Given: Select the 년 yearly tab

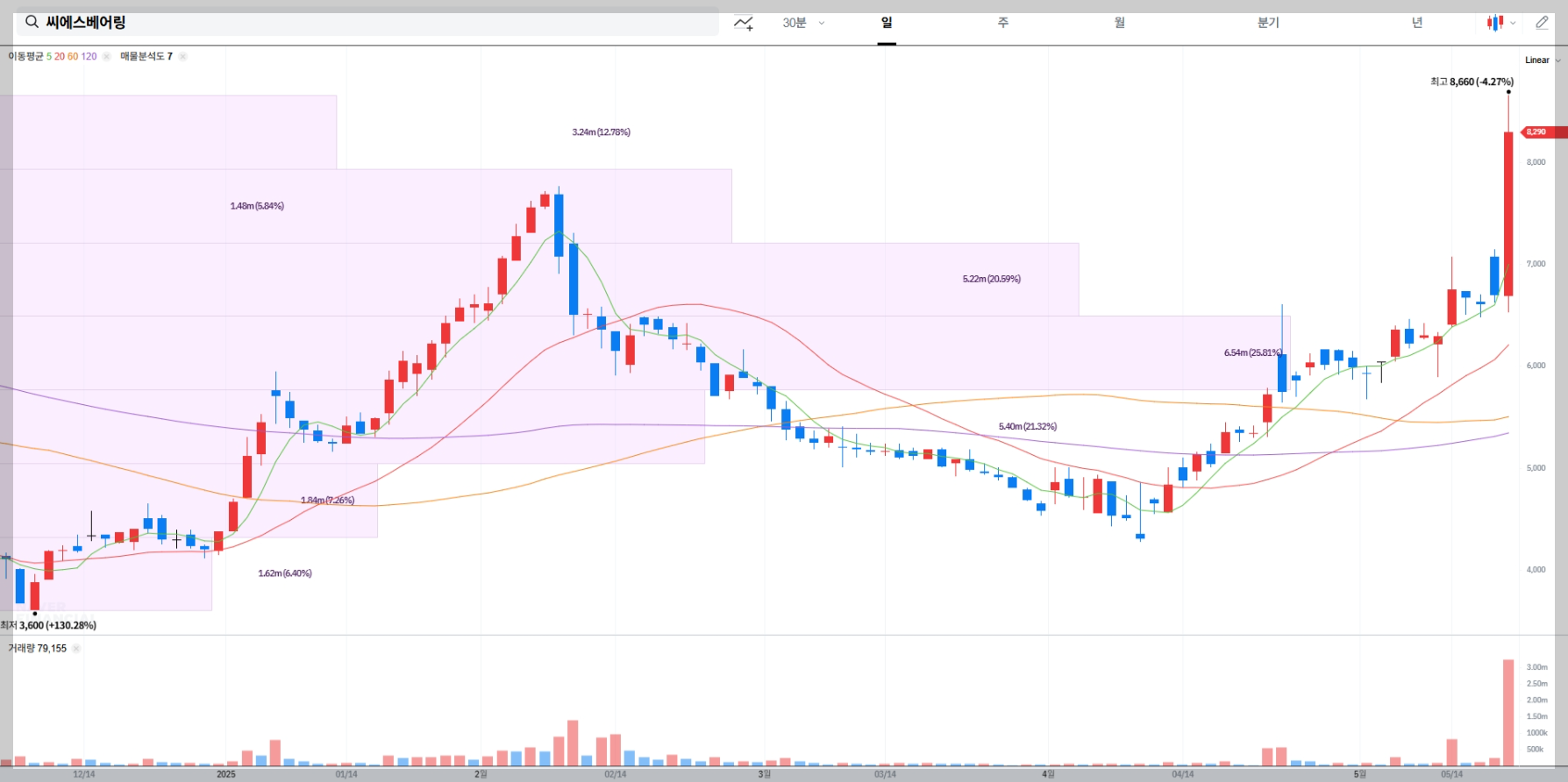Looking at the screenshot, I should [x=1417, y=23].
